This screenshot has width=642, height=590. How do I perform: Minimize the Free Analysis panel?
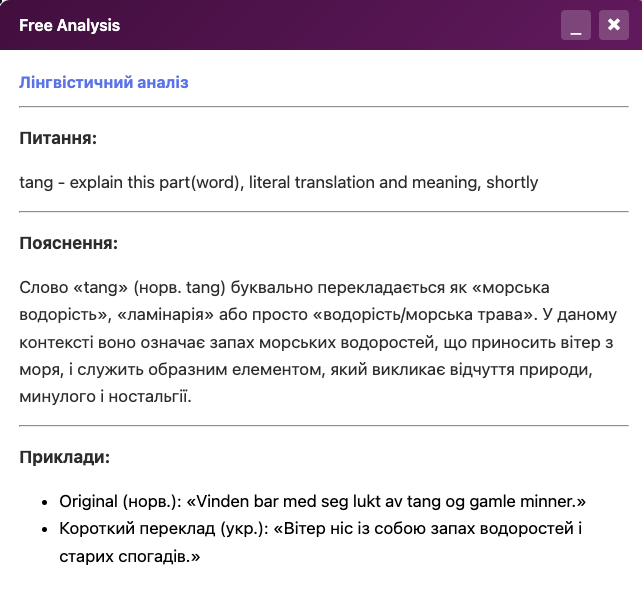pos(576,25)
